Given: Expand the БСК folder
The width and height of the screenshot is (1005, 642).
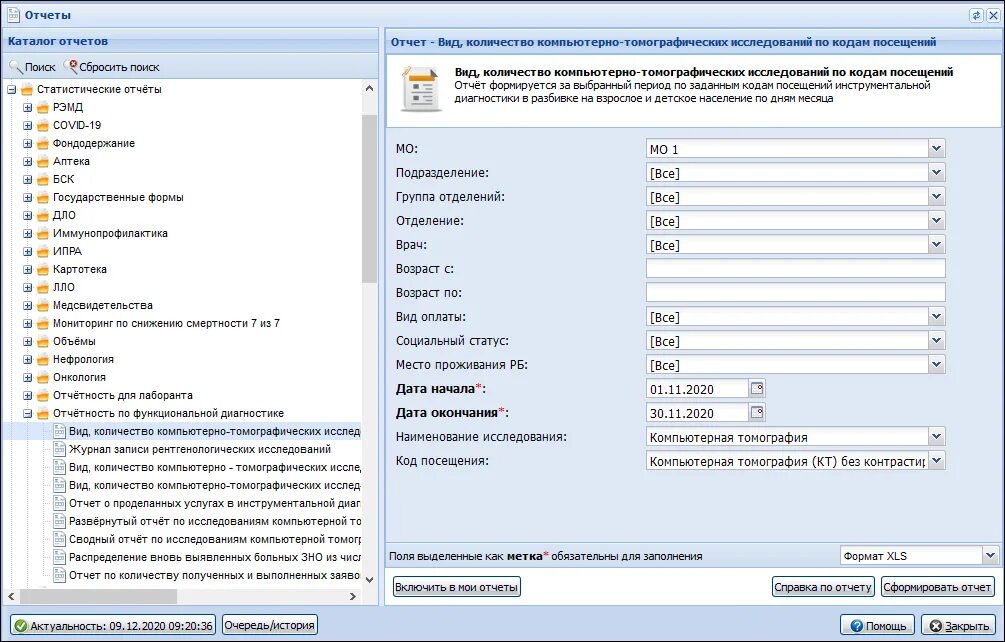Looking at the screenshot, I should 28,179.
